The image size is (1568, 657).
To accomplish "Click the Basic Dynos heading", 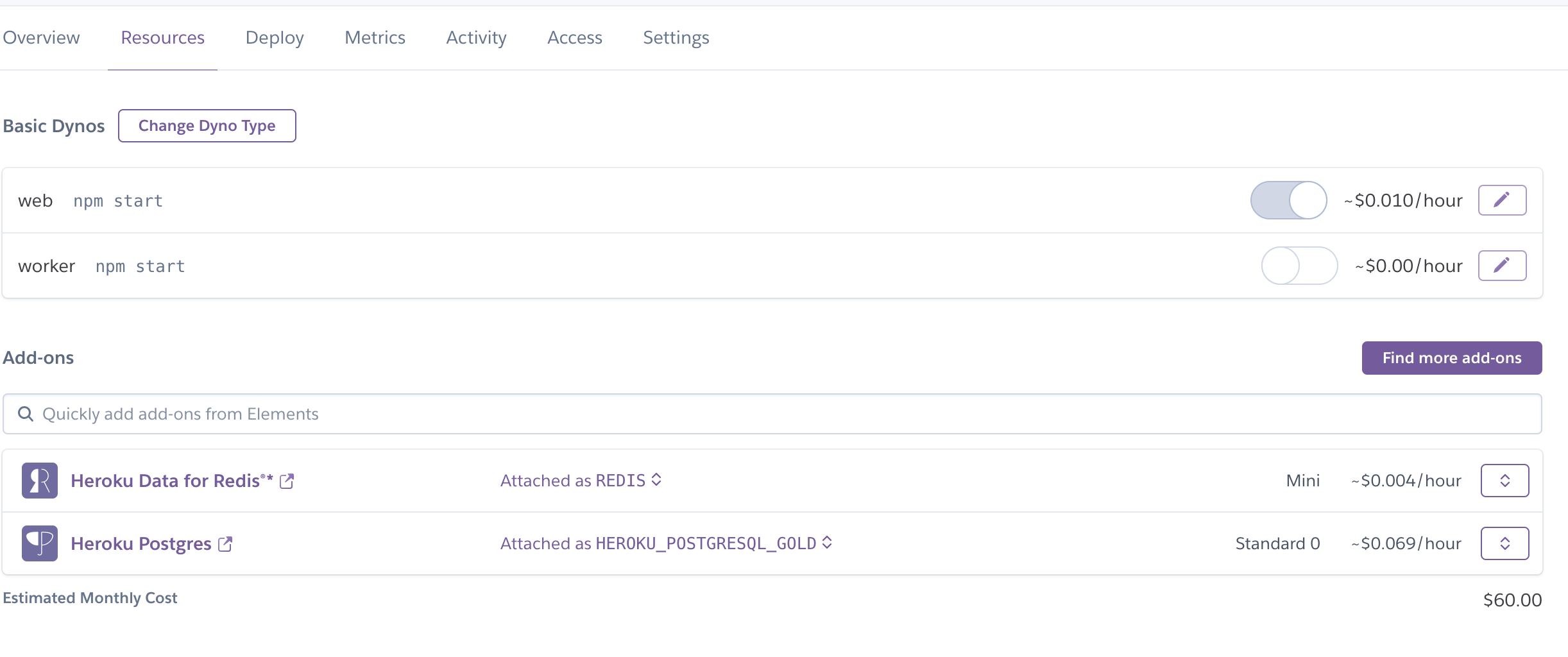I will 54,126.
